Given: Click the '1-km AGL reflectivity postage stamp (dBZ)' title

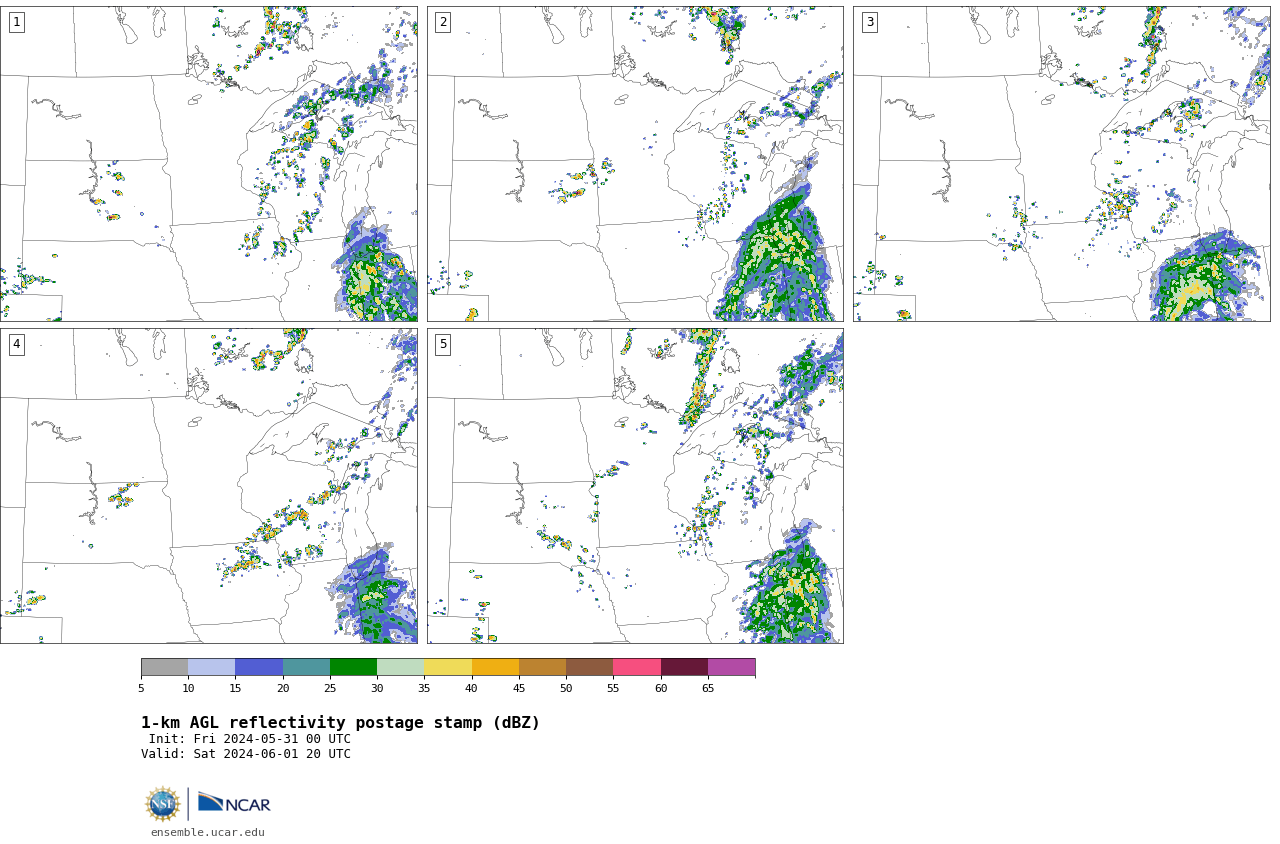Looking at the screenshot, I should [340, 723].
